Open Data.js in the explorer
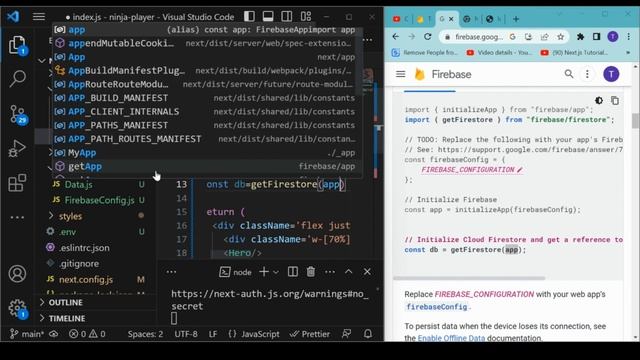This screenshot has height=360, width=640. [x=78, y=184]
